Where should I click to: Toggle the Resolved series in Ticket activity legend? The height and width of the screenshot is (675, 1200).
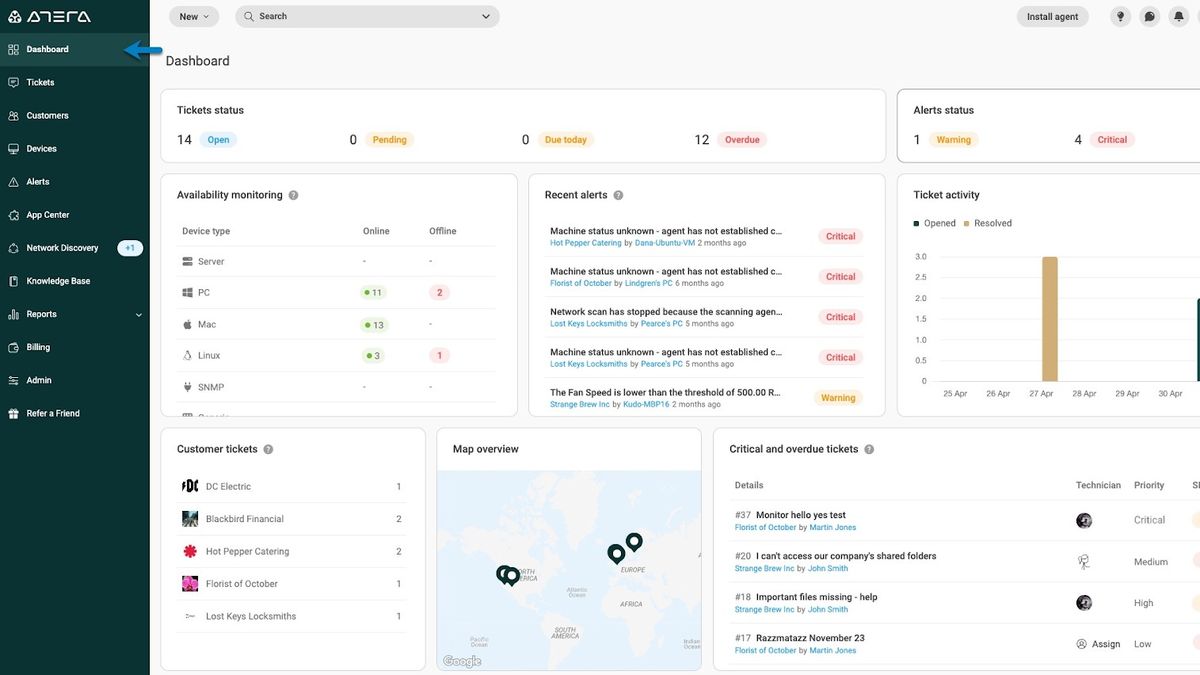[x=988, y=223]
